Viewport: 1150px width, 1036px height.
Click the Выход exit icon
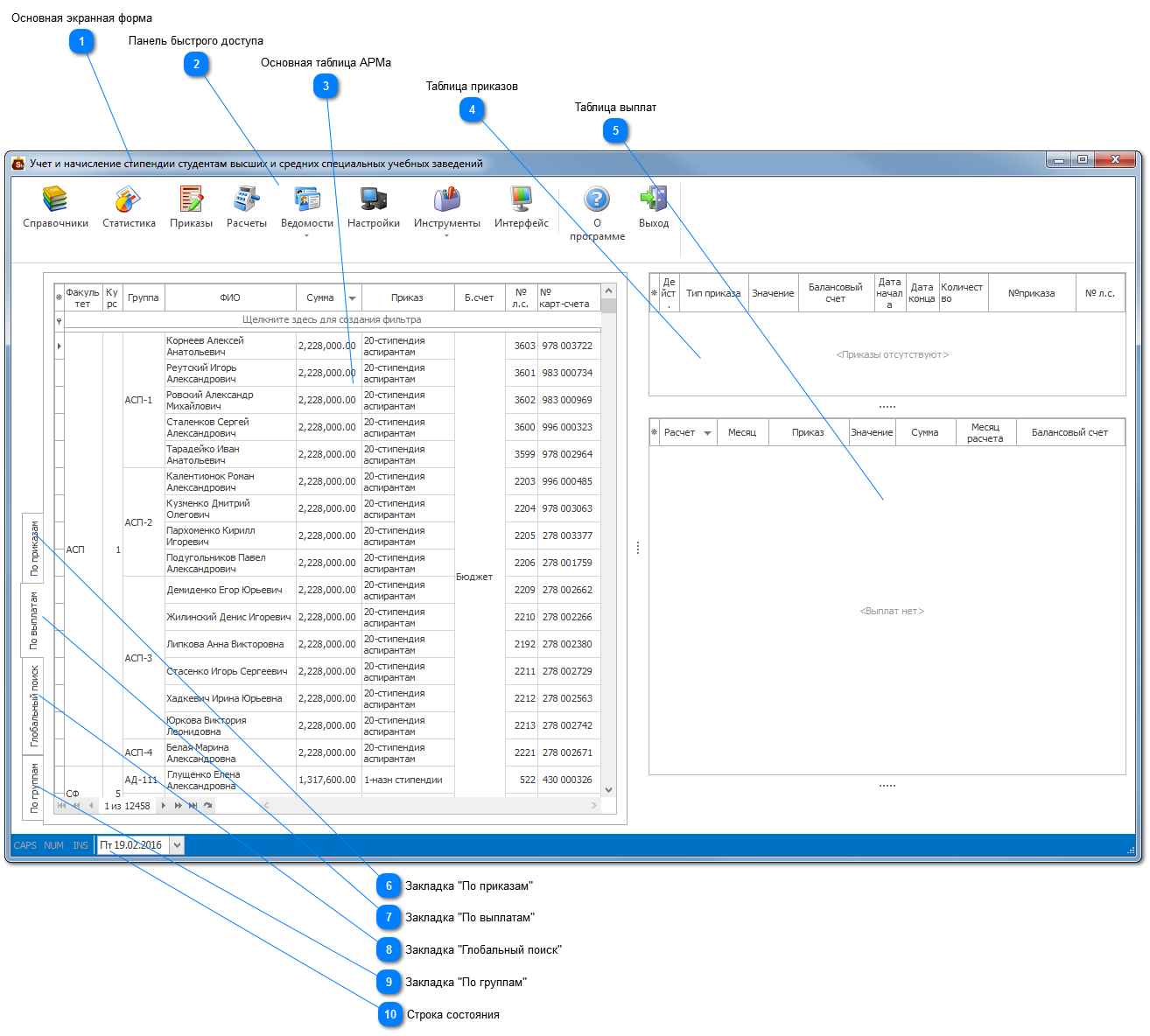654,199
